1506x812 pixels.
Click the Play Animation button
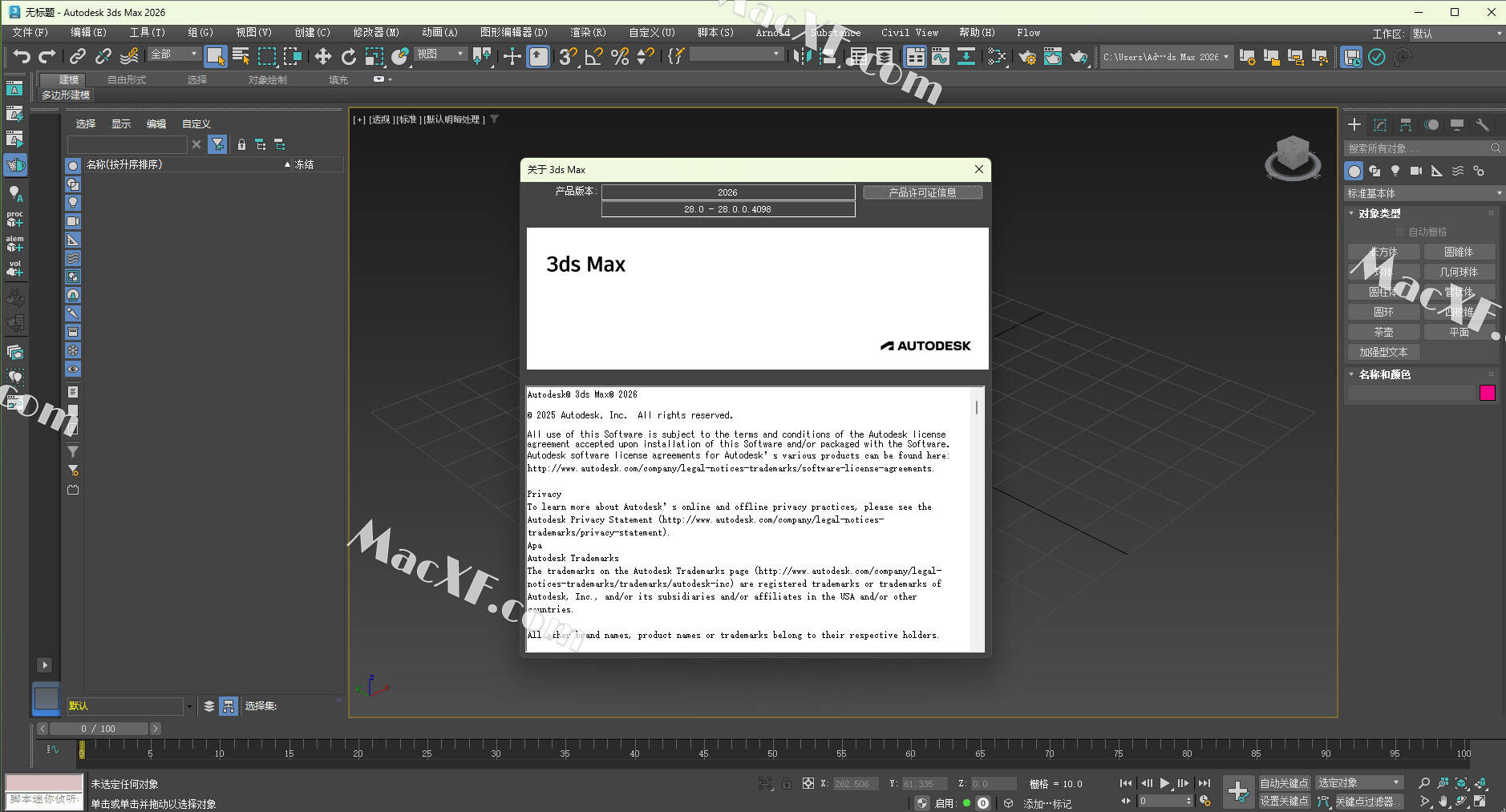tap(1164, 783)
